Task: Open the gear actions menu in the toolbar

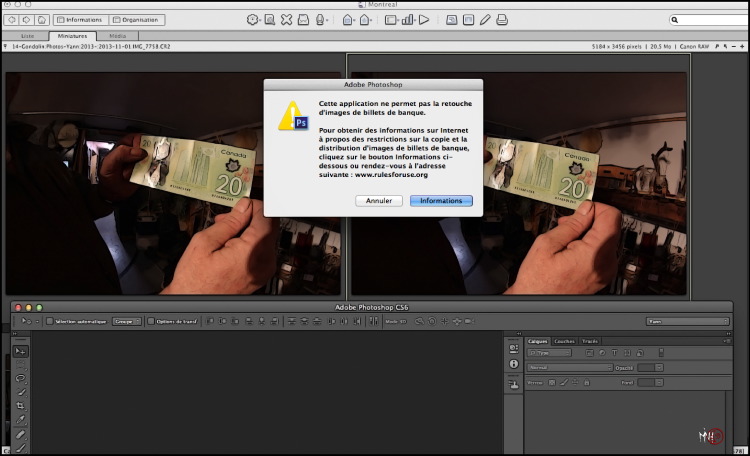Action: [x=253, y=20]
